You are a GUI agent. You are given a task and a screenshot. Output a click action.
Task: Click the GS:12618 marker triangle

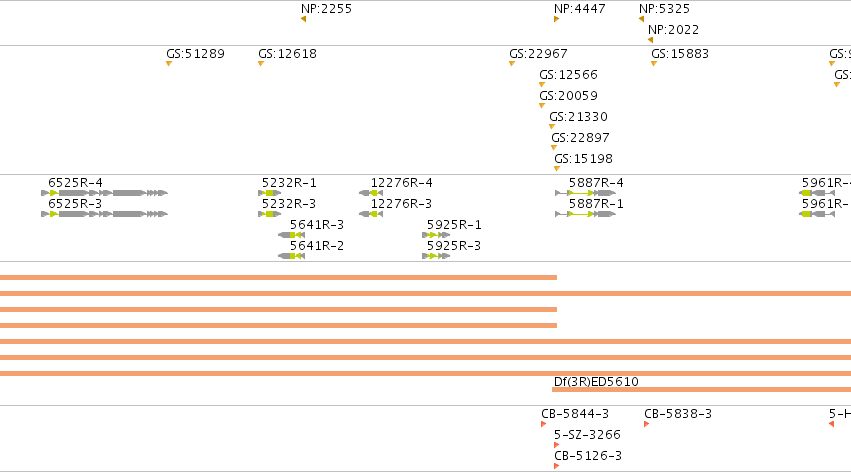point(261,63)
